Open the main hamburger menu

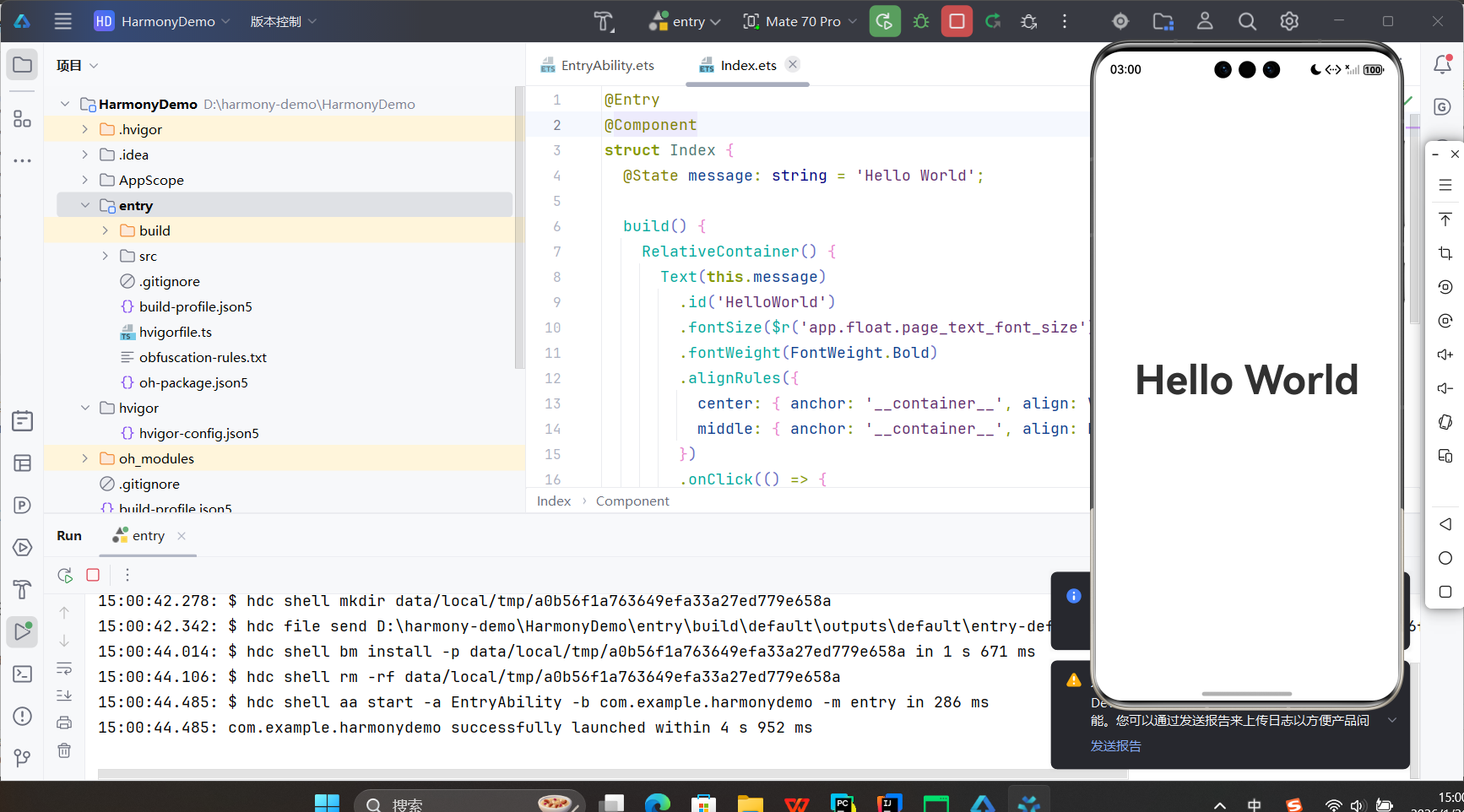(62, 21)
